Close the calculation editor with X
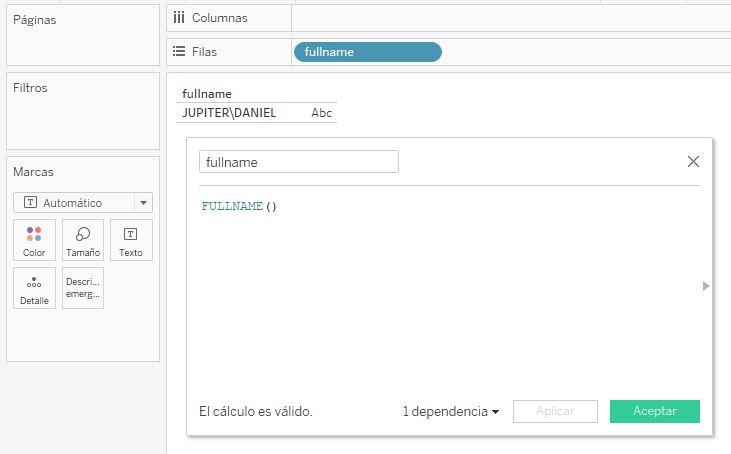The height and width of the screenshot is (454, 731). click(x=693, y=162)
